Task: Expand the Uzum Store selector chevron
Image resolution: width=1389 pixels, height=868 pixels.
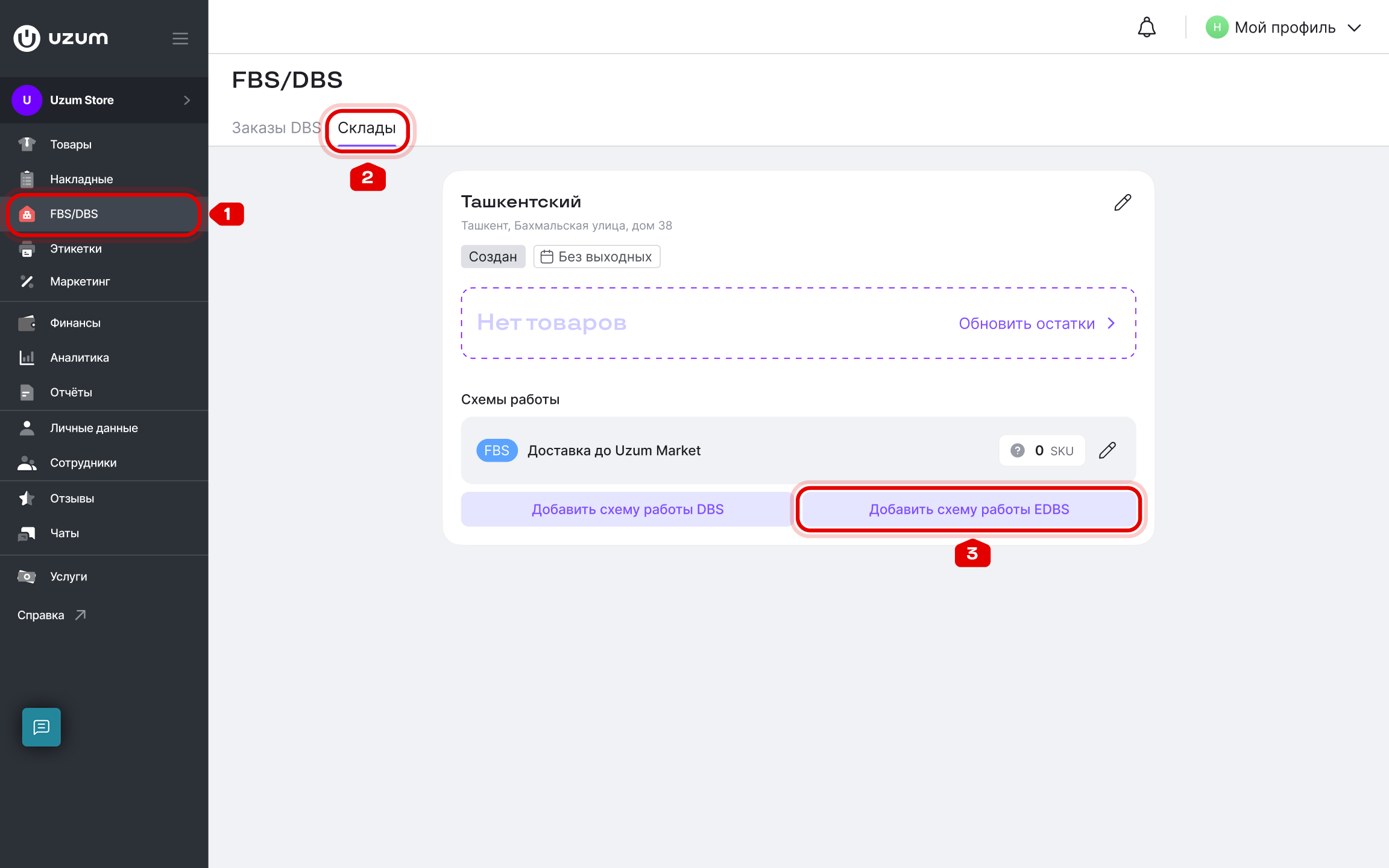Action: (x=187, y=100)
